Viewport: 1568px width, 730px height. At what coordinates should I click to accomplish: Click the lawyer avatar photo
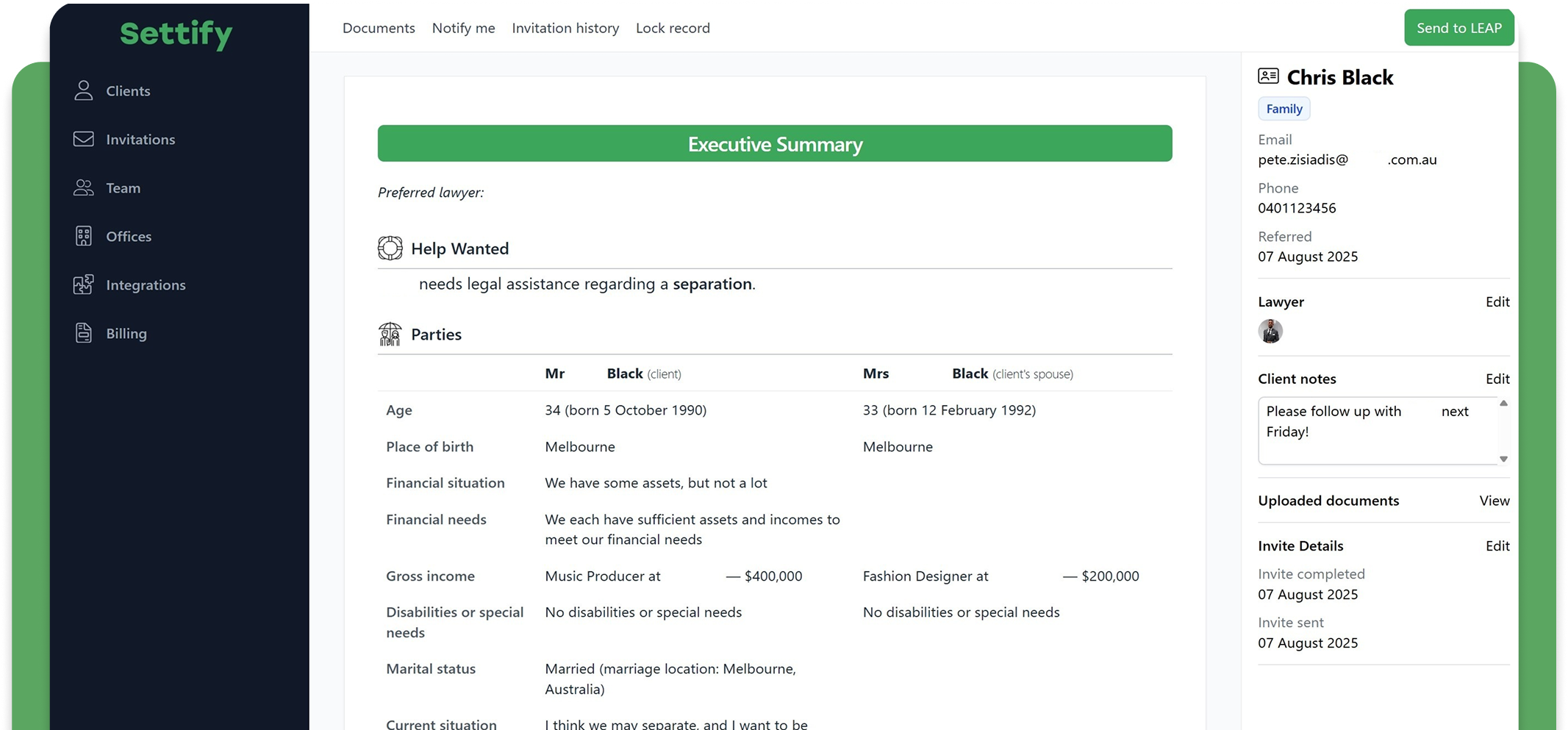1270,331
